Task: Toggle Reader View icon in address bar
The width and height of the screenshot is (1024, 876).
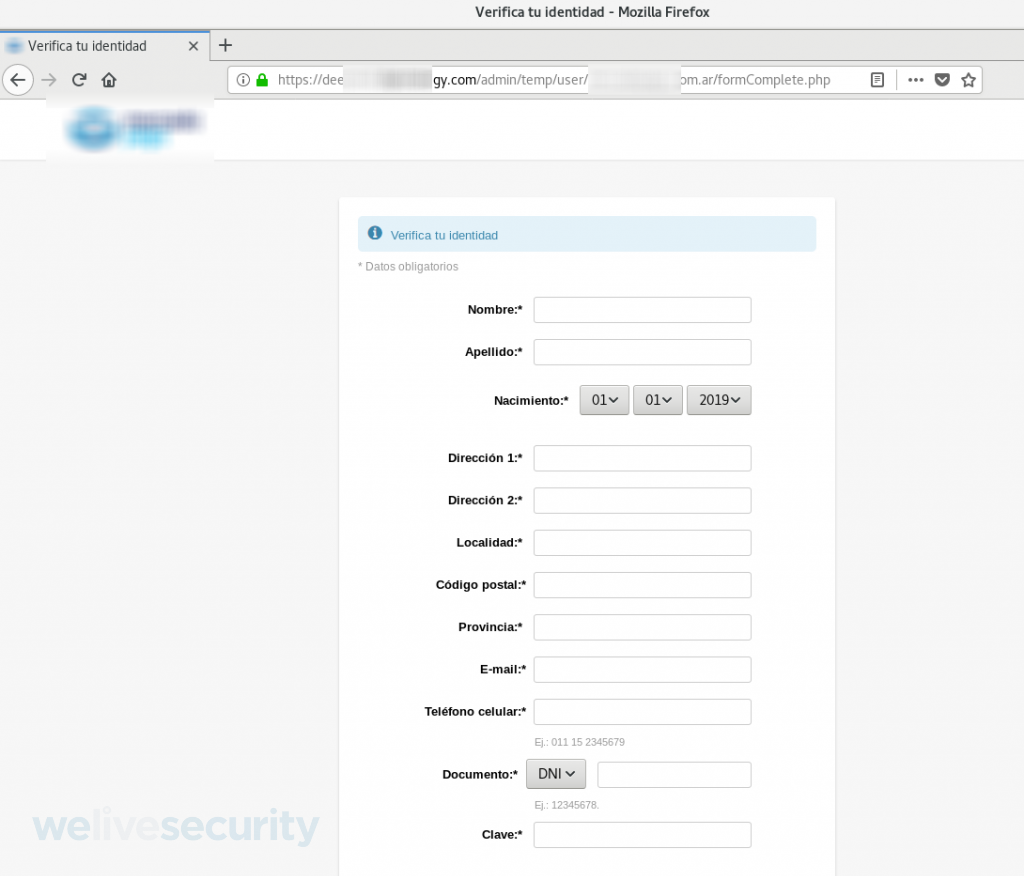Action: [877, 80]
